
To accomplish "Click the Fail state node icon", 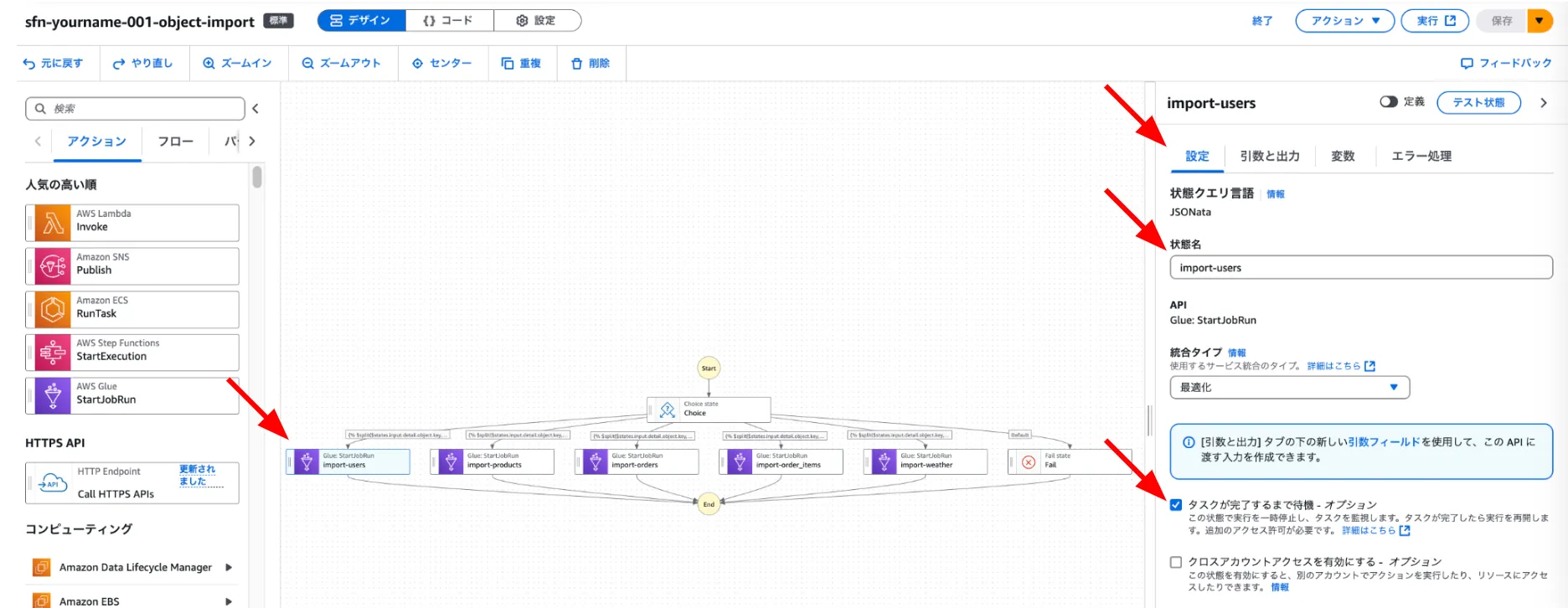I will pos(1029,461).
